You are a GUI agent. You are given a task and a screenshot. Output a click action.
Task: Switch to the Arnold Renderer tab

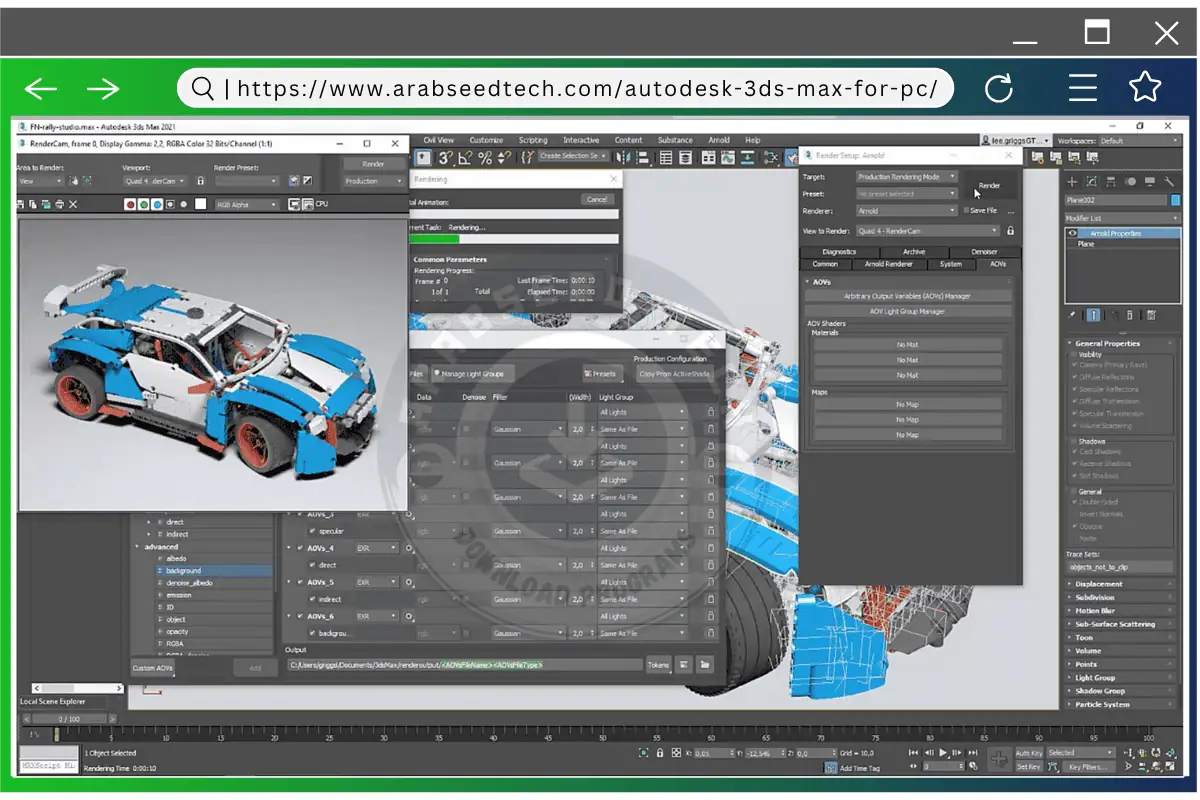[x=889, y=264]
